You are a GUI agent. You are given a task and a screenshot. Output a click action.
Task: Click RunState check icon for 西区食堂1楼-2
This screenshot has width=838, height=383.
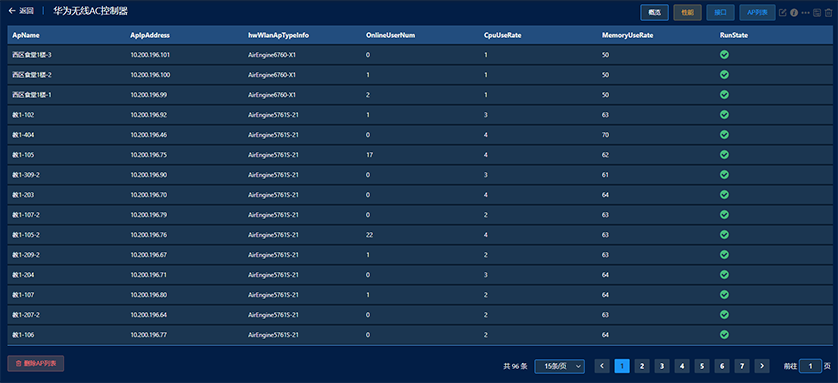tap(724, 74)
